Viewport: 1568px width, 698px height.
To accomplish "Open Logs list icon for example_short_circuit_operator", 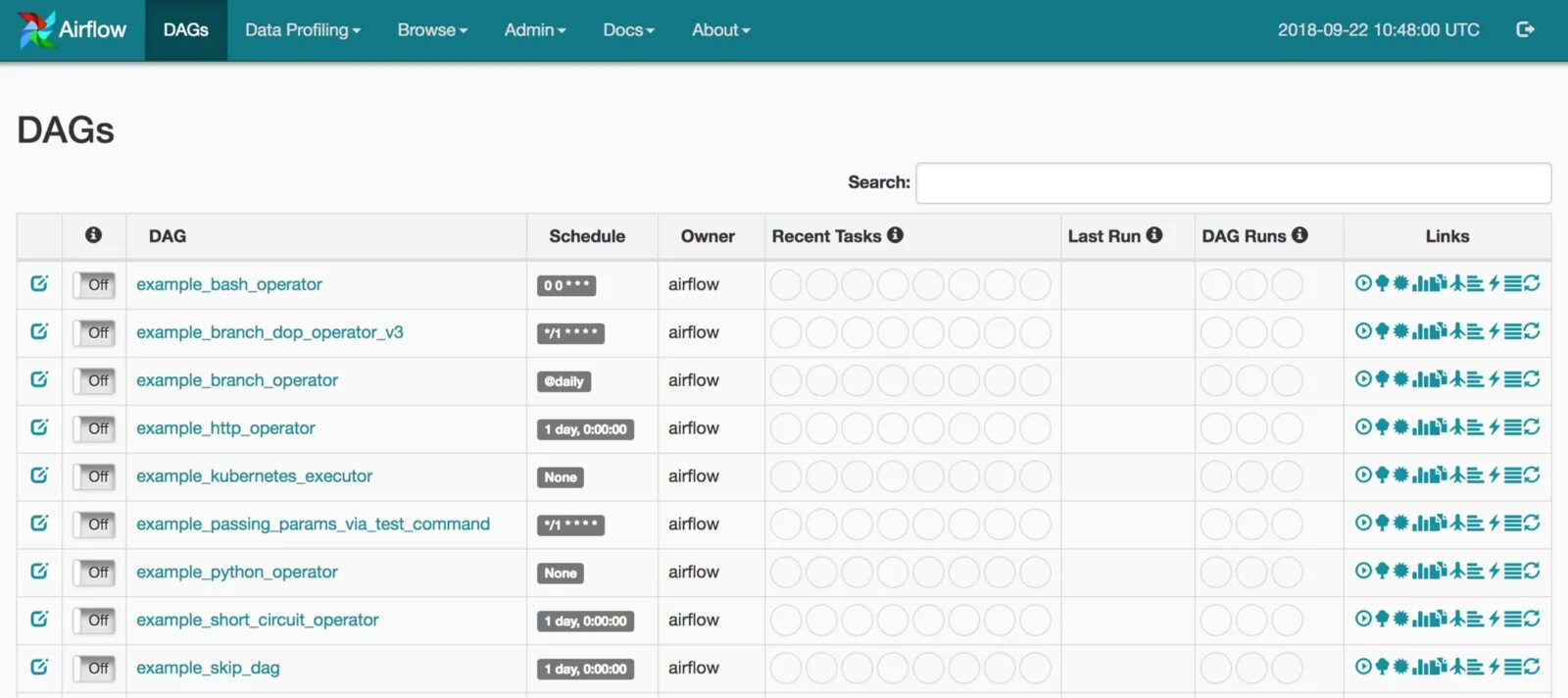I will (1513, 620).
